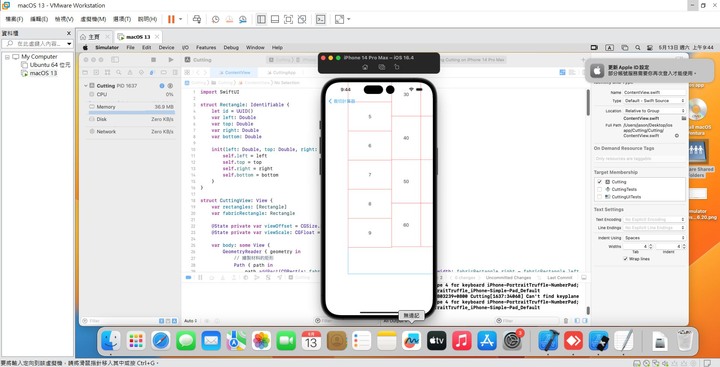
Task: Open Music app in the Dock
Action: pyautogui.click(x=461, y=341)
